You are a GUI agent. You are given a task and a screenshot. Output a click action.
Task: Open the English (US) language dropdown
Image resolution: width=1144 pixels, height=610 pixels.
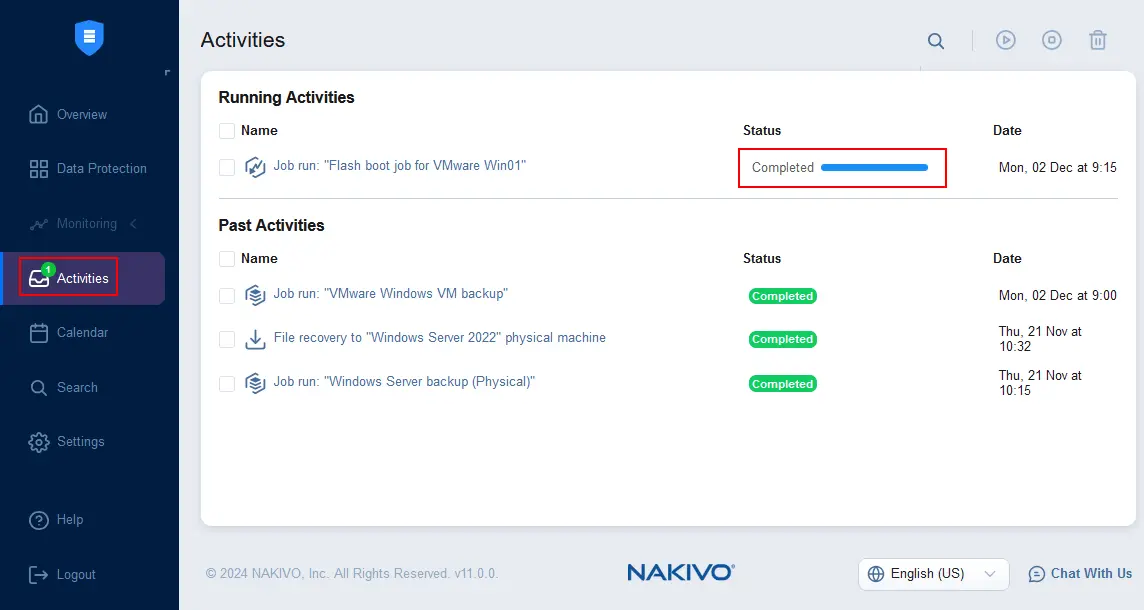[933, 574]
